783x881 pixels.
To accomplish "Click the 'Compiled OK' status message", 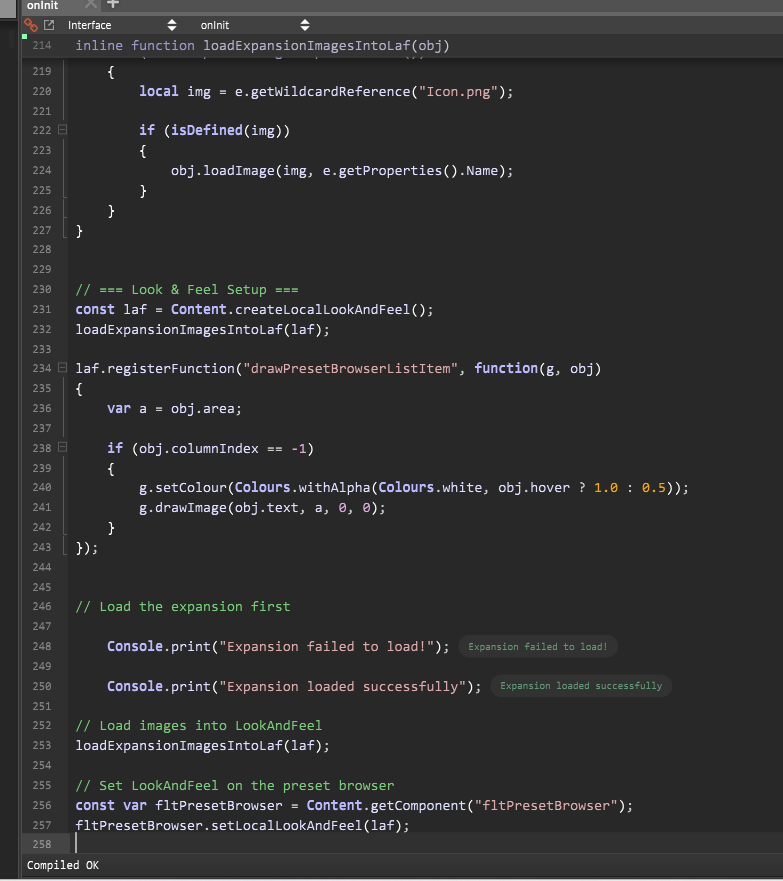I will coord(63,865).
